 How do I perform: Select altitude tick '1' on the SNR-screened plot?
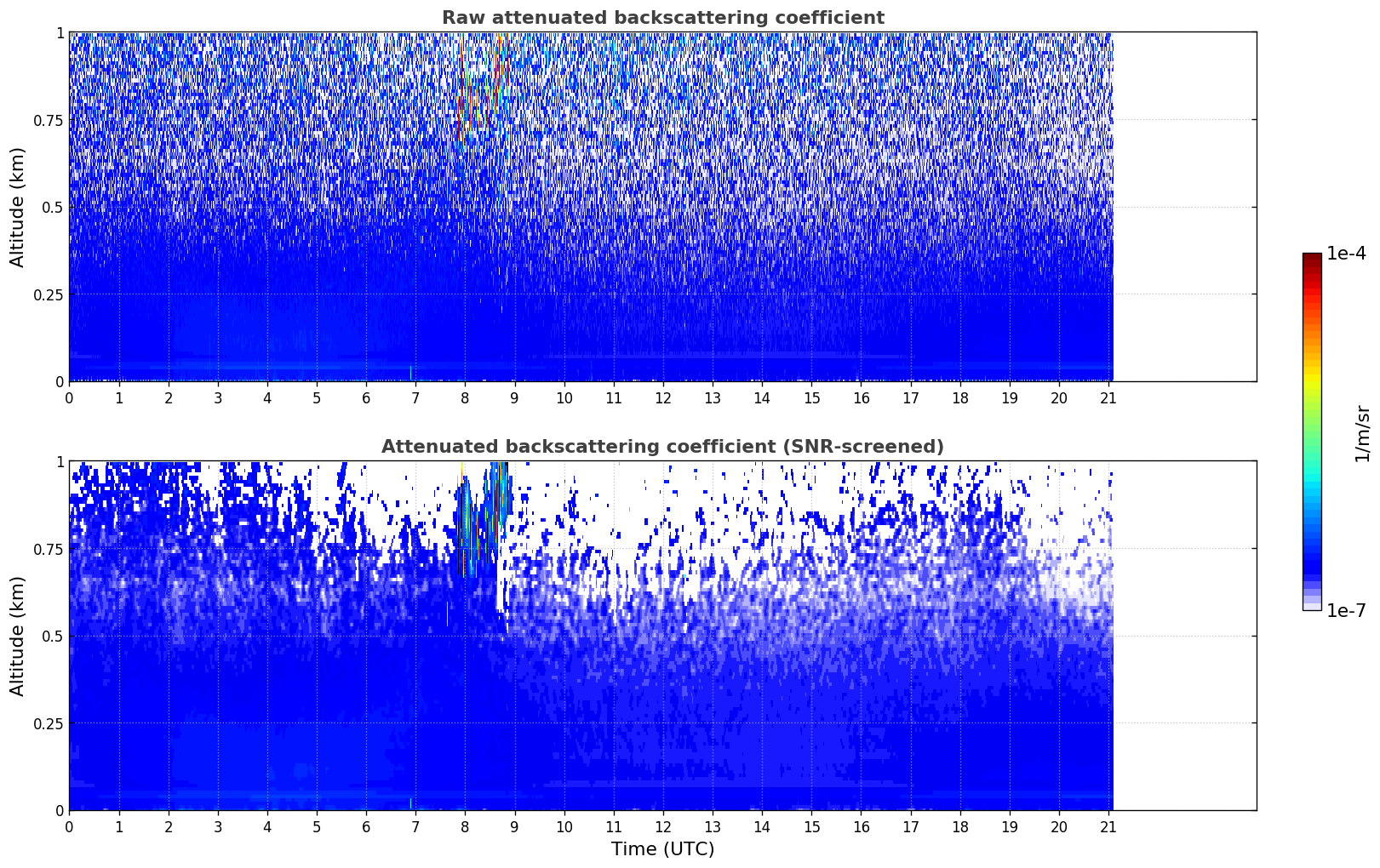tap(60, 461)
